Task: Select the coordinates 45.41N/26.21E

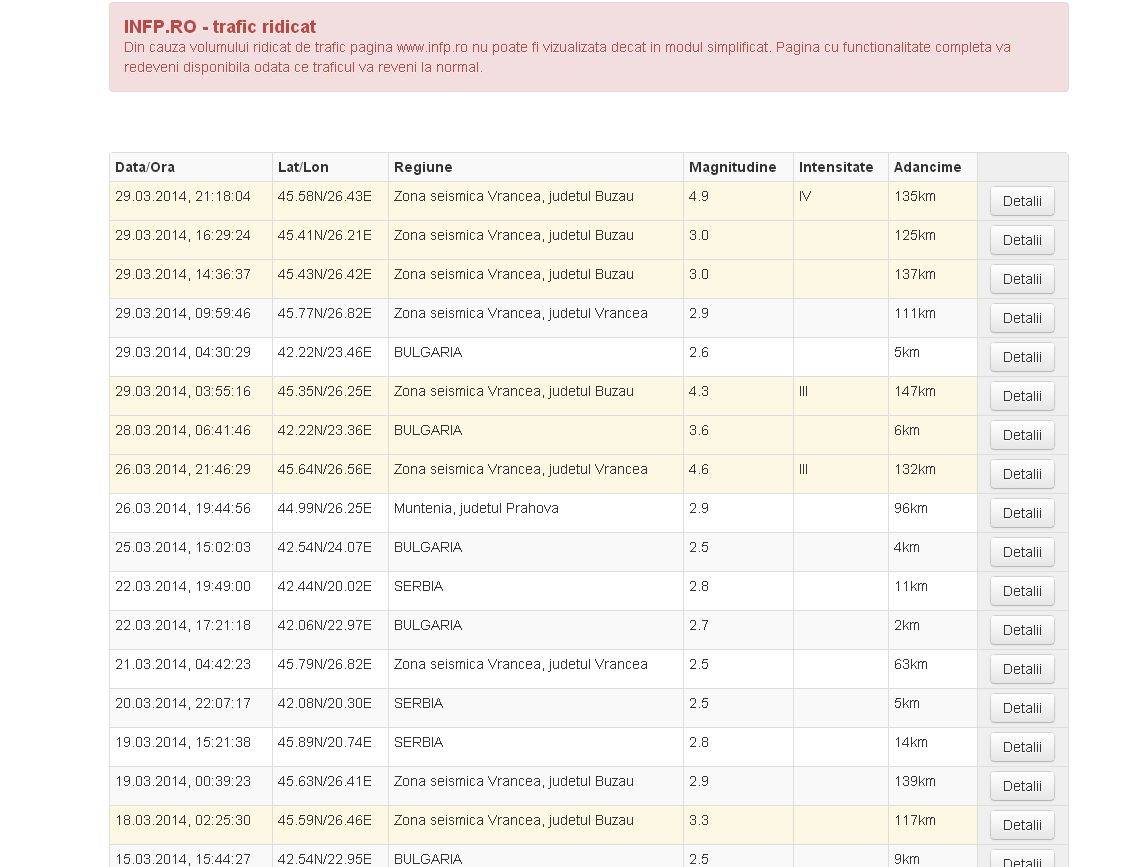Action: (325, 235)
